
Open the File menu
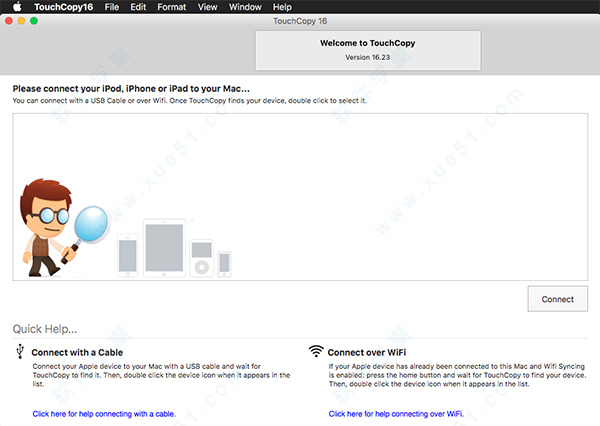(112, 7)
